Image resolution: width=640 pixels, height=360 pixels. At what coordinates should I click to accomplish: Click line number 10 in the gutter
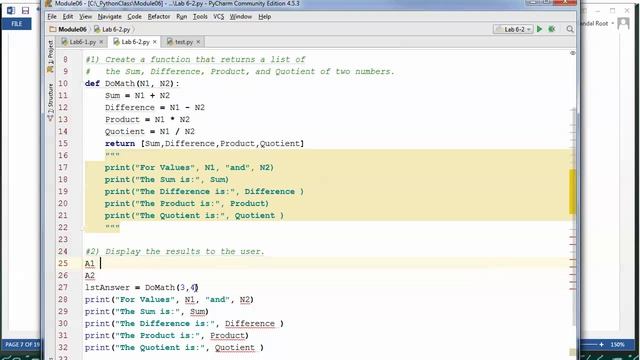tap(63, 83)
